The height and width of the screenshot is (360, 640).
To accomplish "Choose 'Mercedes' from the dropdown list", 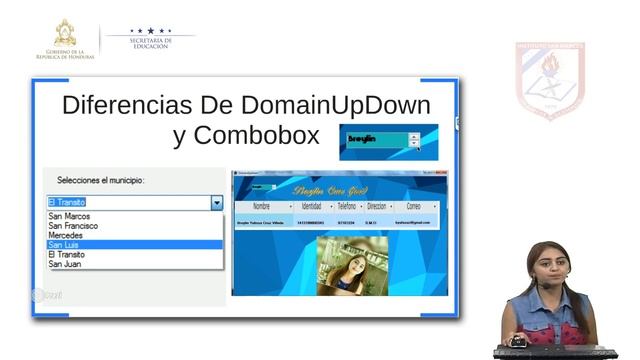I will 65,235.
